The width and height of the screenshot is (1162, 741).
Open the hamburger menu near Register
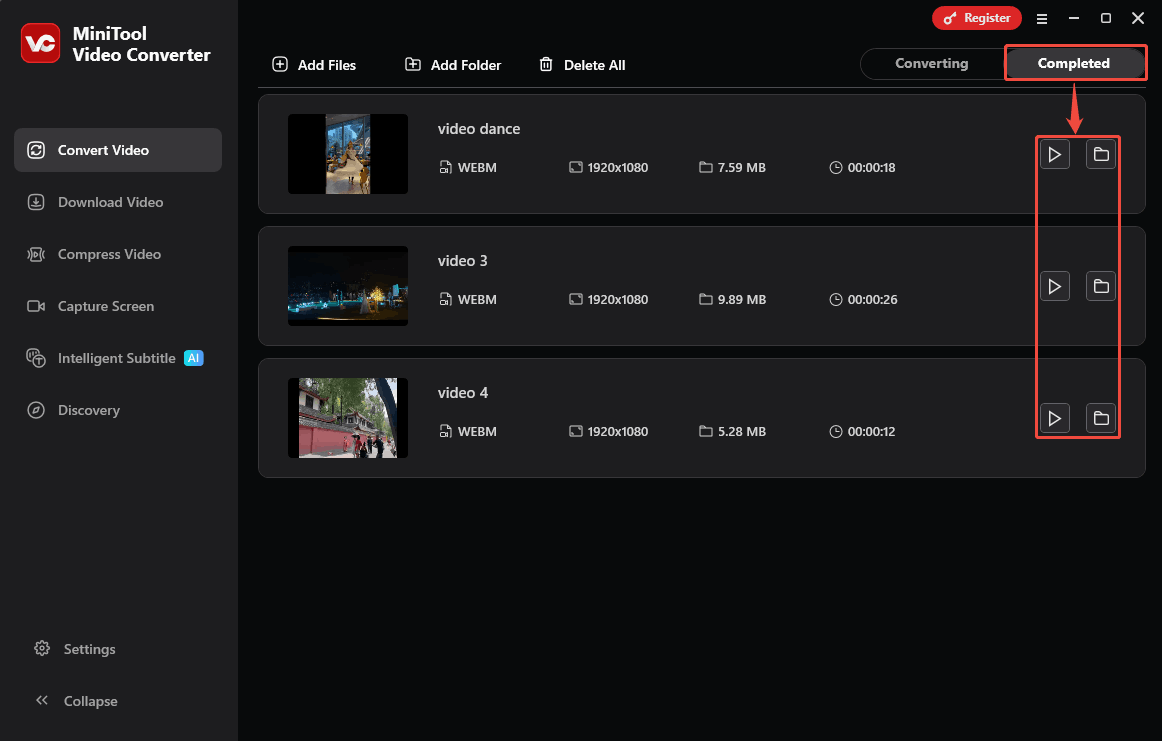point(1042,18)
